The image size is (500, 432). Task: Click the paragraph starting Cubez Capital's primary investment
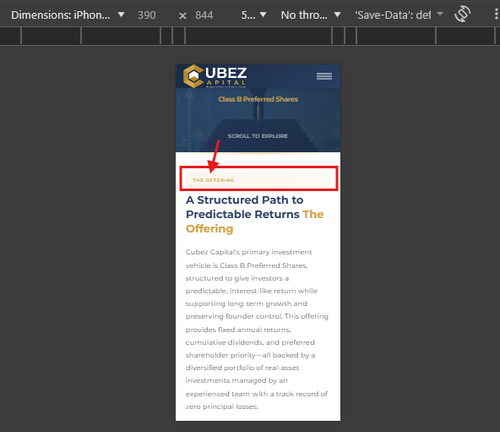(x=257, y=329)
